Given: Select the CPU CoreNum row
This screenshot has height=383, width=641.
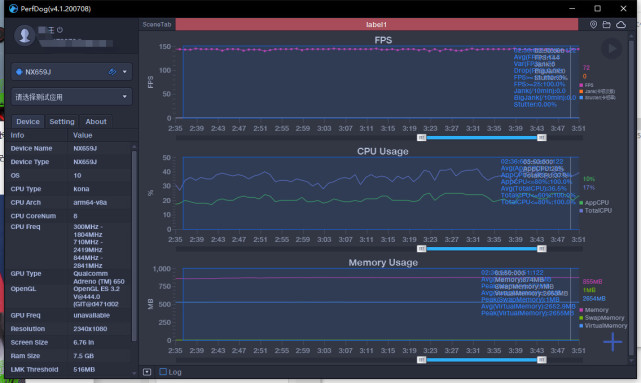Looking at the screenshot, I should (x=69, y=216).
